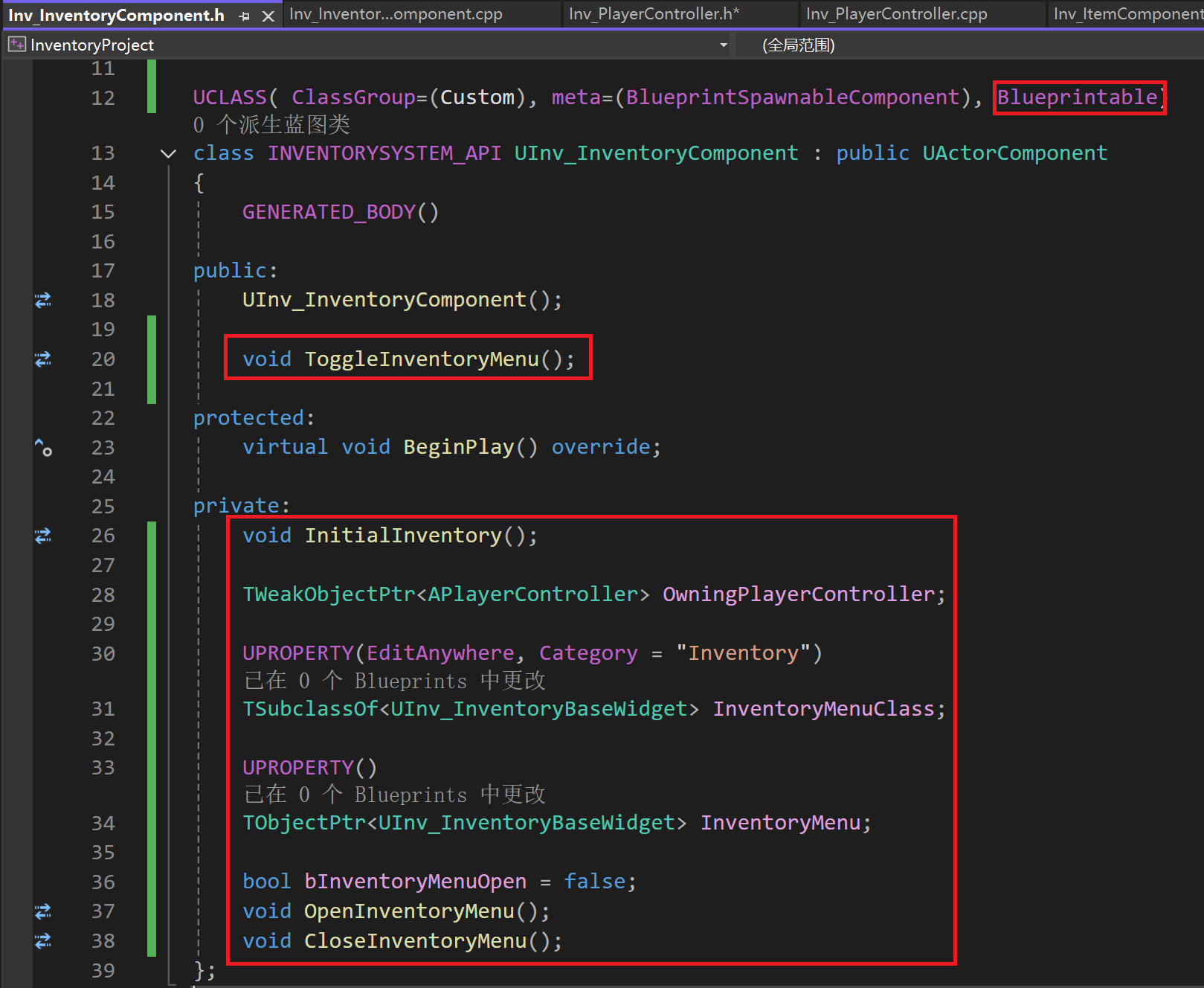
Task: Open the Blueprints CodeLens above InventoryMenuClass
Action: tap(394, 681)
